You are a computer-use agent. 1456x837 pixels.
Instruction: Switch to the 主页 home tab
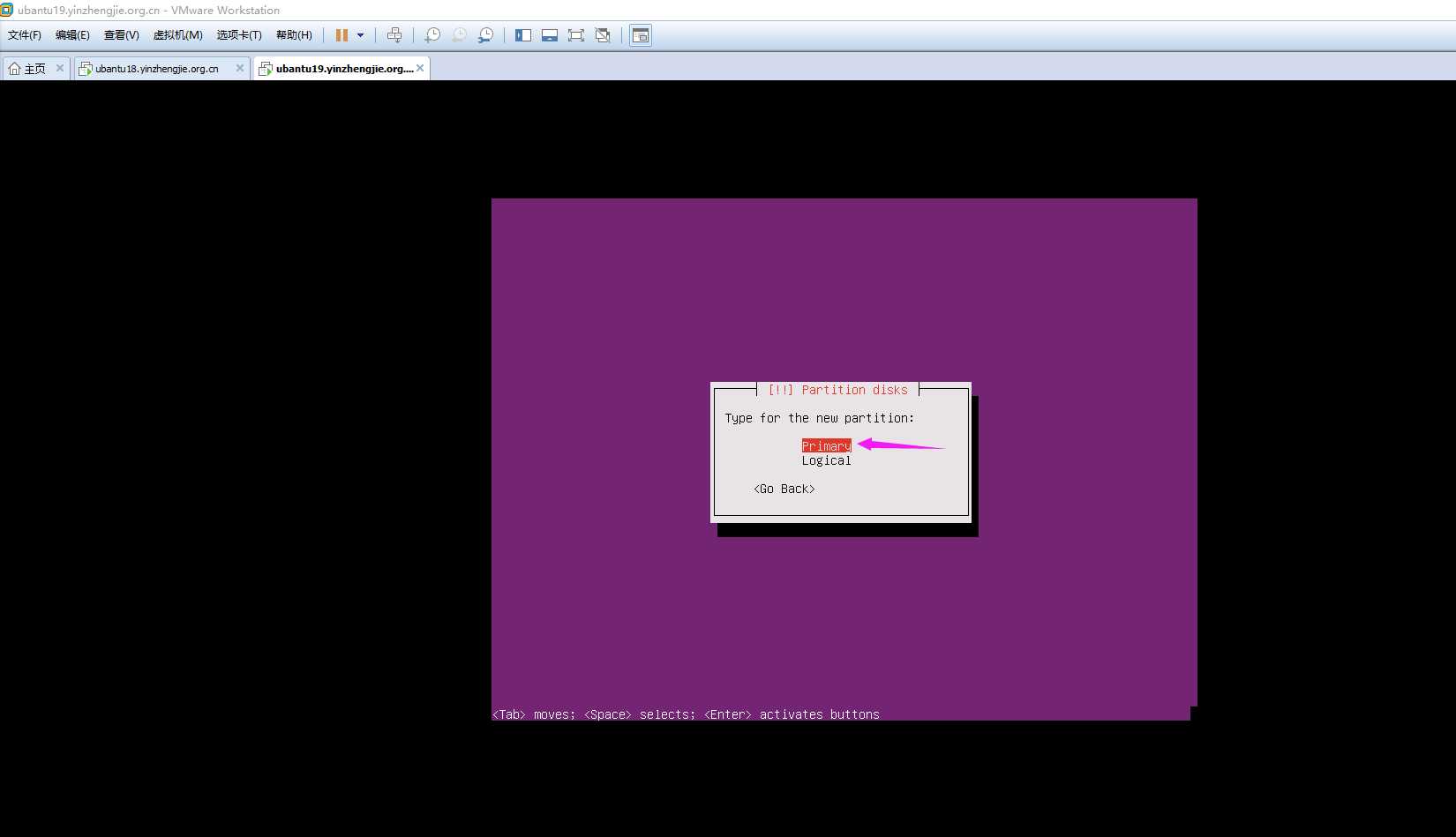(35, 68)
